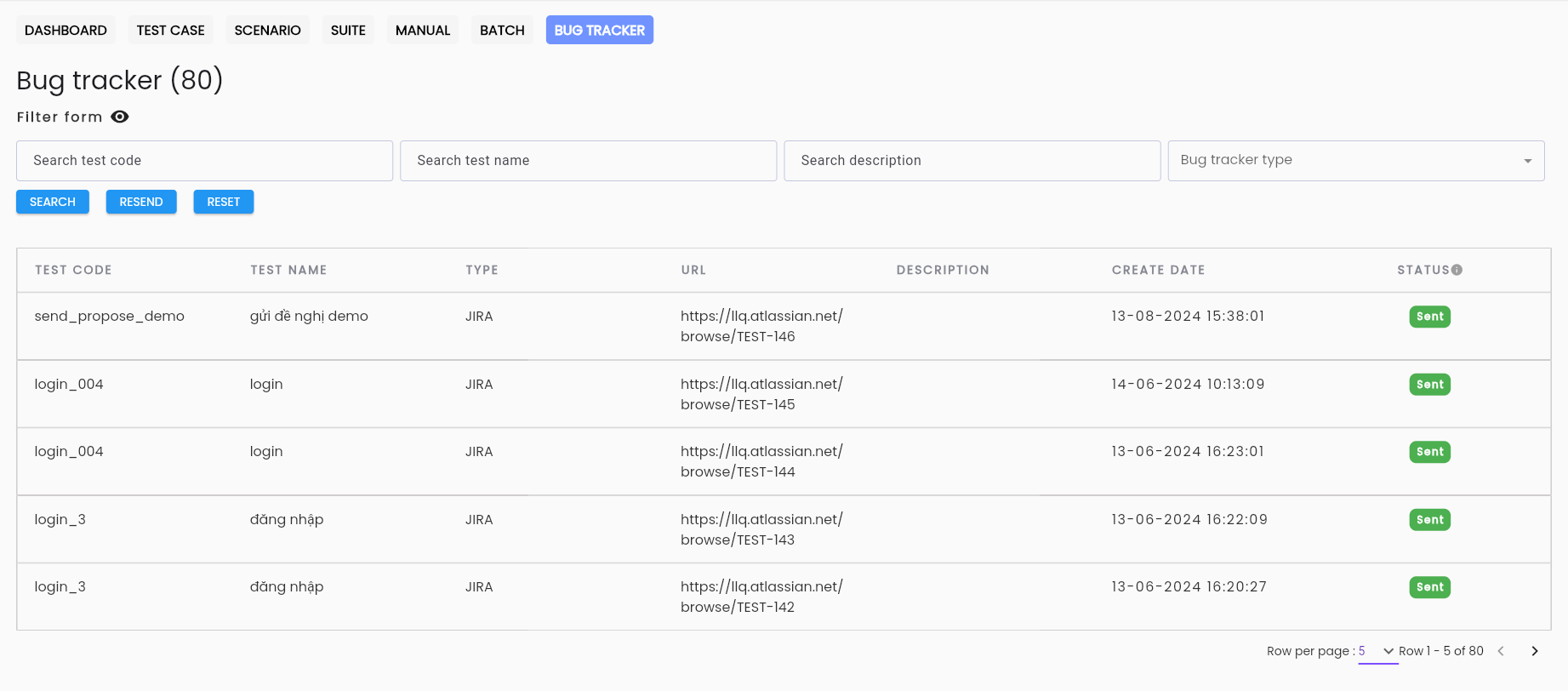The width and height of the screenshot is (1568, 691).
Task: Click the Create Date column header
Action: (x=1158, y=270)
